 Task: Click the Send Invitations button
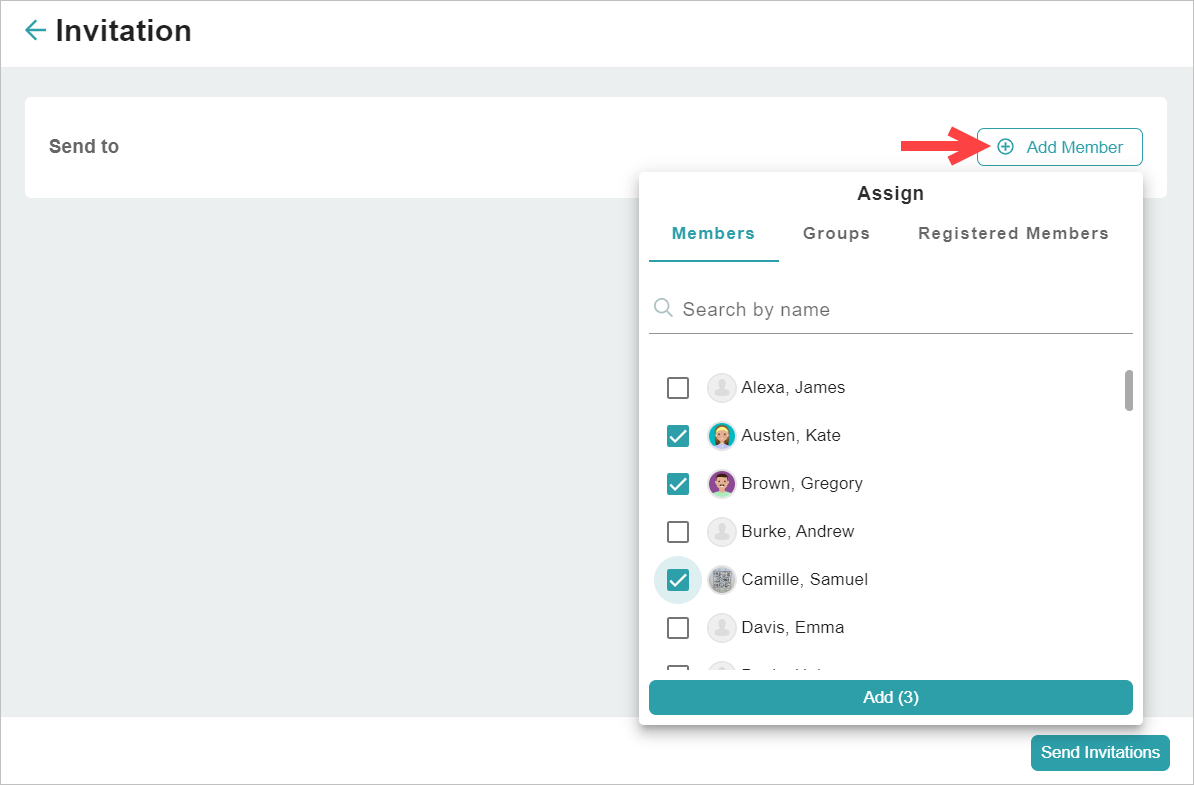click(1100, 753)
